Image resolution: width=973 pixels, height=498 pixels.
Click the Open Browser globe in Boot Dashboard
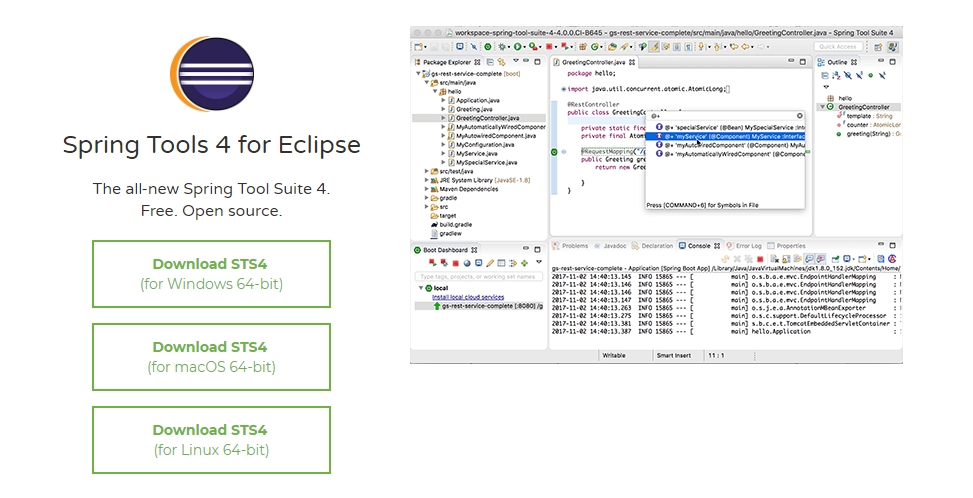pos(467,263)
